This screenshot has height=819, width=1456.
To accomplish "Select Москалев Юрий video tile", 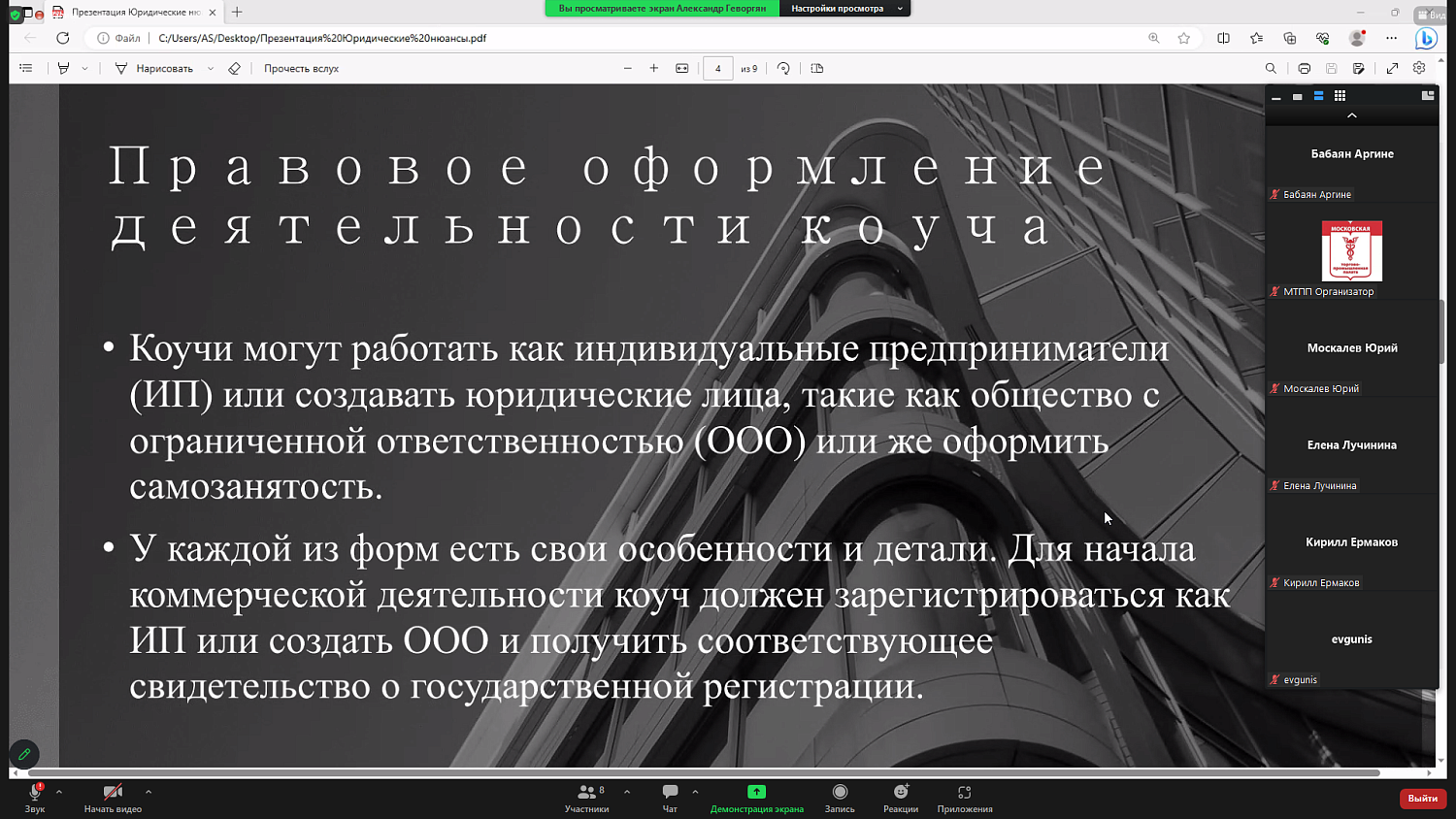I will point(1352,348).
